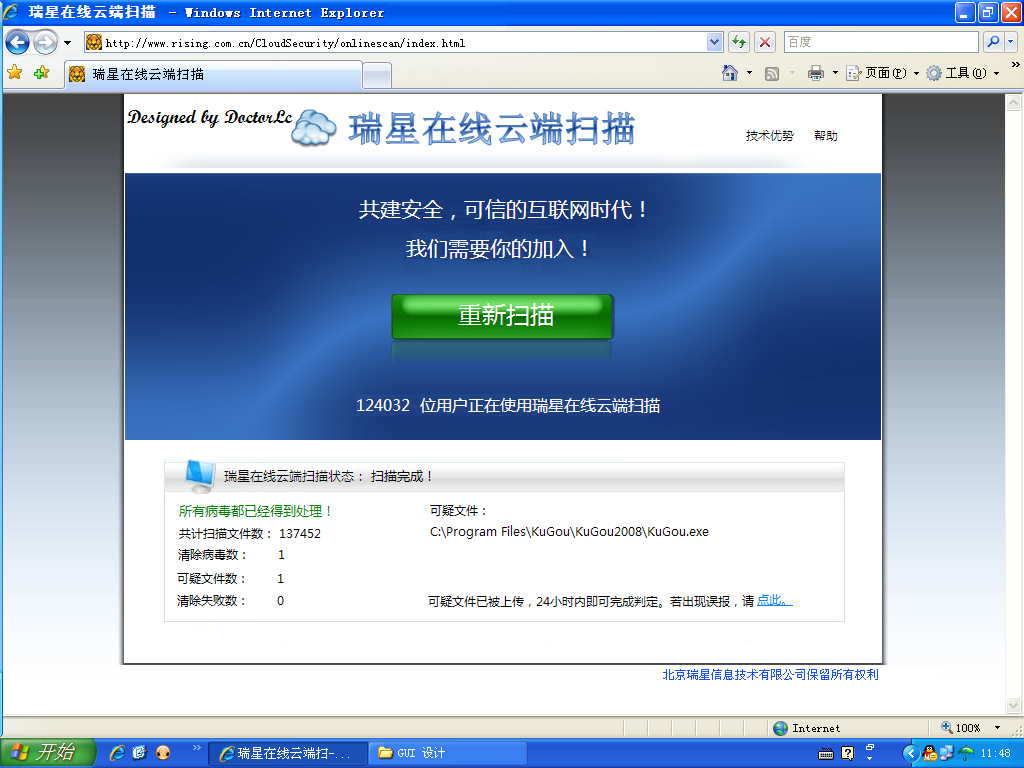Image resolution: width=1024 pixels, height=768 pixels.
Task: Open recent pages dropdown beside Forward button
Action: (67, 43)
